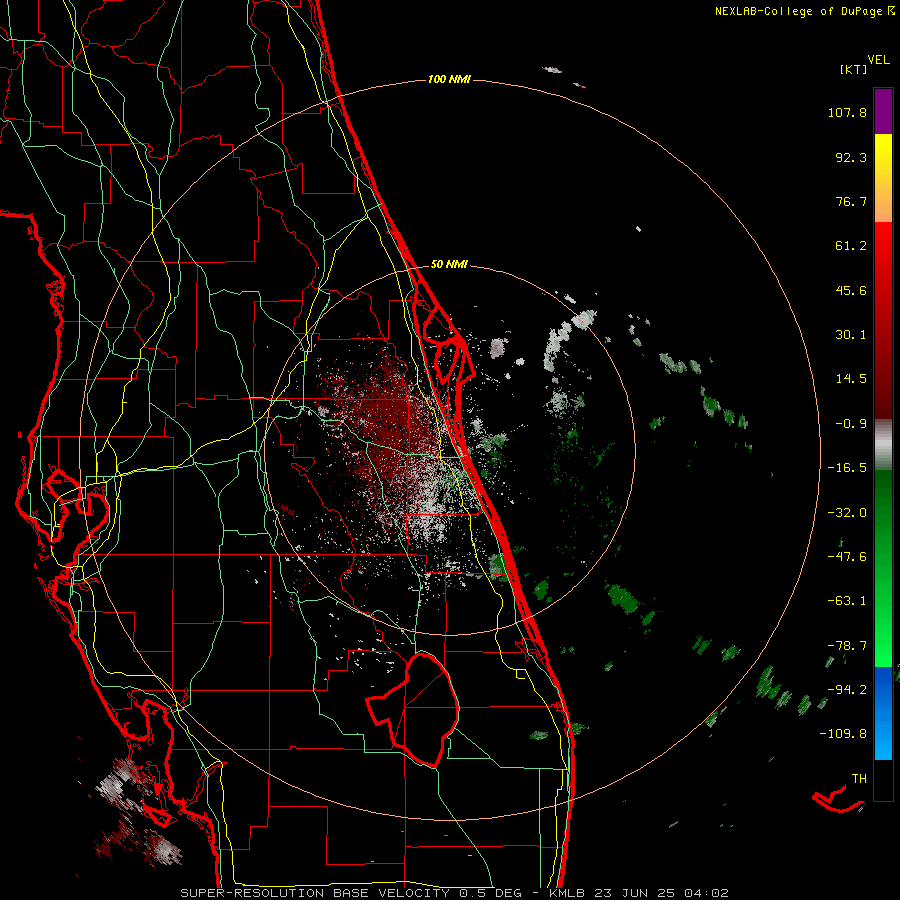This screenshot has width=900, height=900.
Task: Click the purple segment of the velocity color bar
Action: (883, 111)
